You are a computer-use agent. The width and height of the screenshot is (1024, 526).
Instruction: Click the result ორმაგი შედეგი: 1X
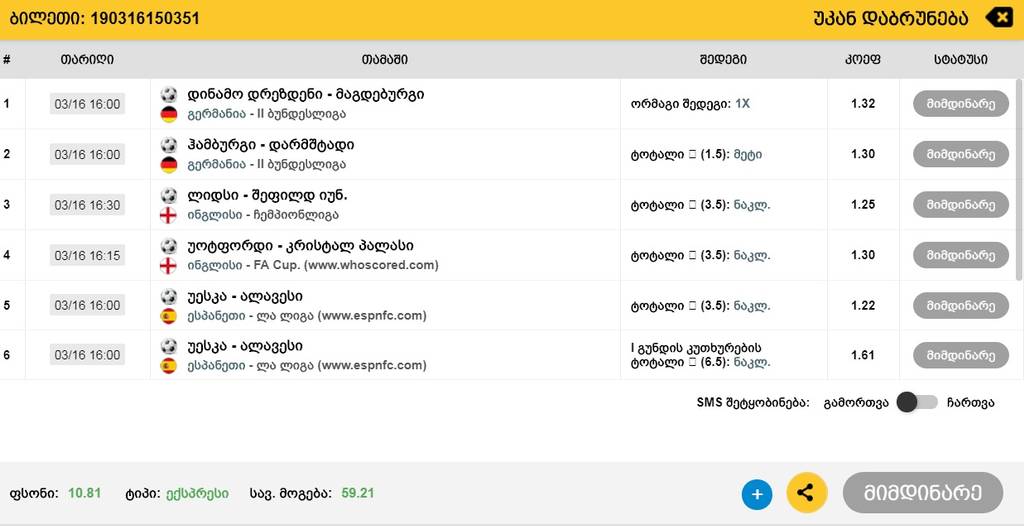click(690, 103)
